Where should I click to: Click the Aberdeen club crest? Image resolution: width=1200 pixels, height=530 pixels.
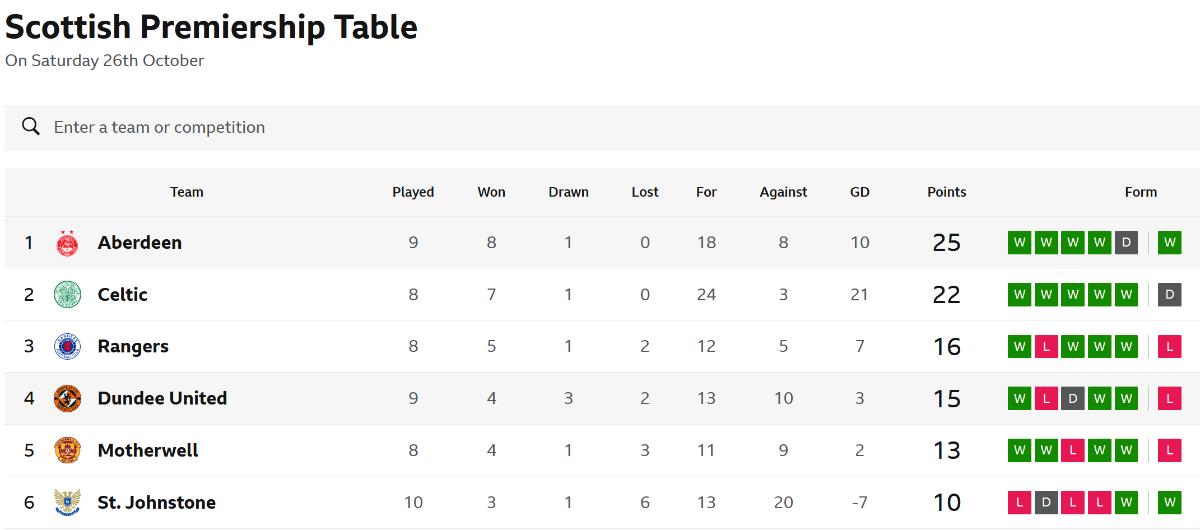coord(67,243)
